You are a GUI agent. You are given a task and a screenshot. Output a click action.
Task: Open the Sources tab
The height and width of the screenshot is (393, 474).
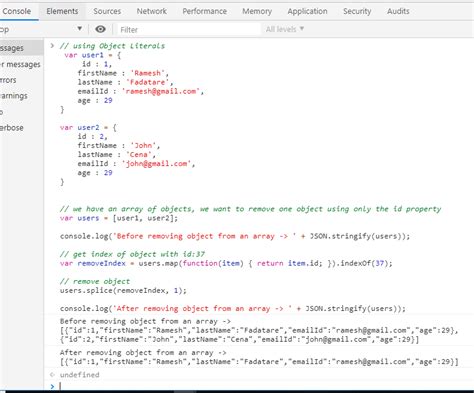coord(107,11)
